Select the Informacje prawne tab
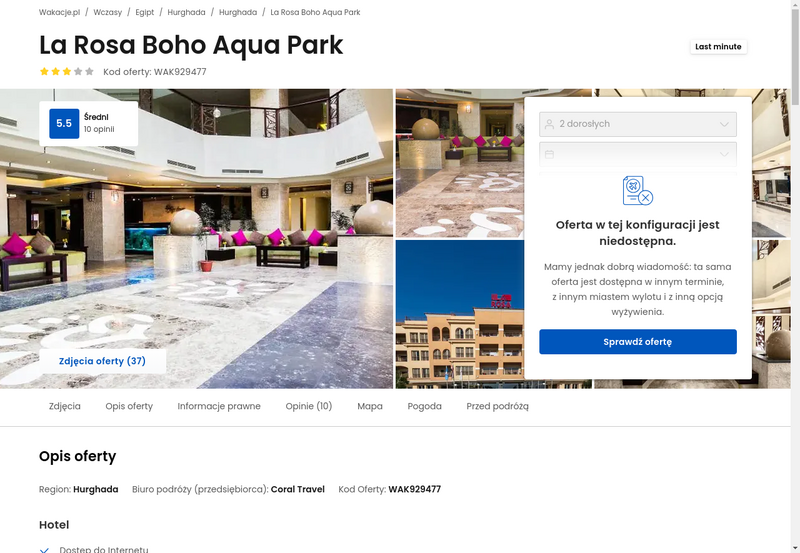Viewport: 800px width, 553px height. point(219,406)
